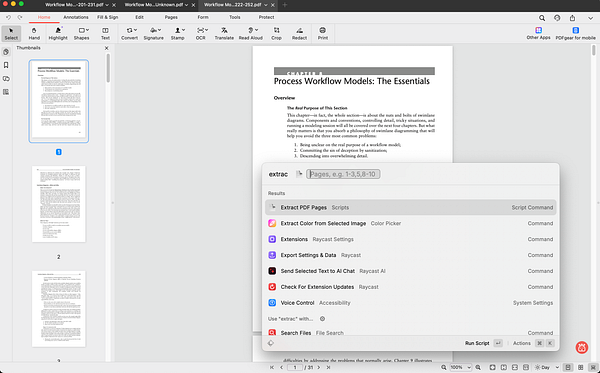The width and height of the screenshot is (600, 373).
Task: Click the share icon in top bar
Action: point(572,18)
